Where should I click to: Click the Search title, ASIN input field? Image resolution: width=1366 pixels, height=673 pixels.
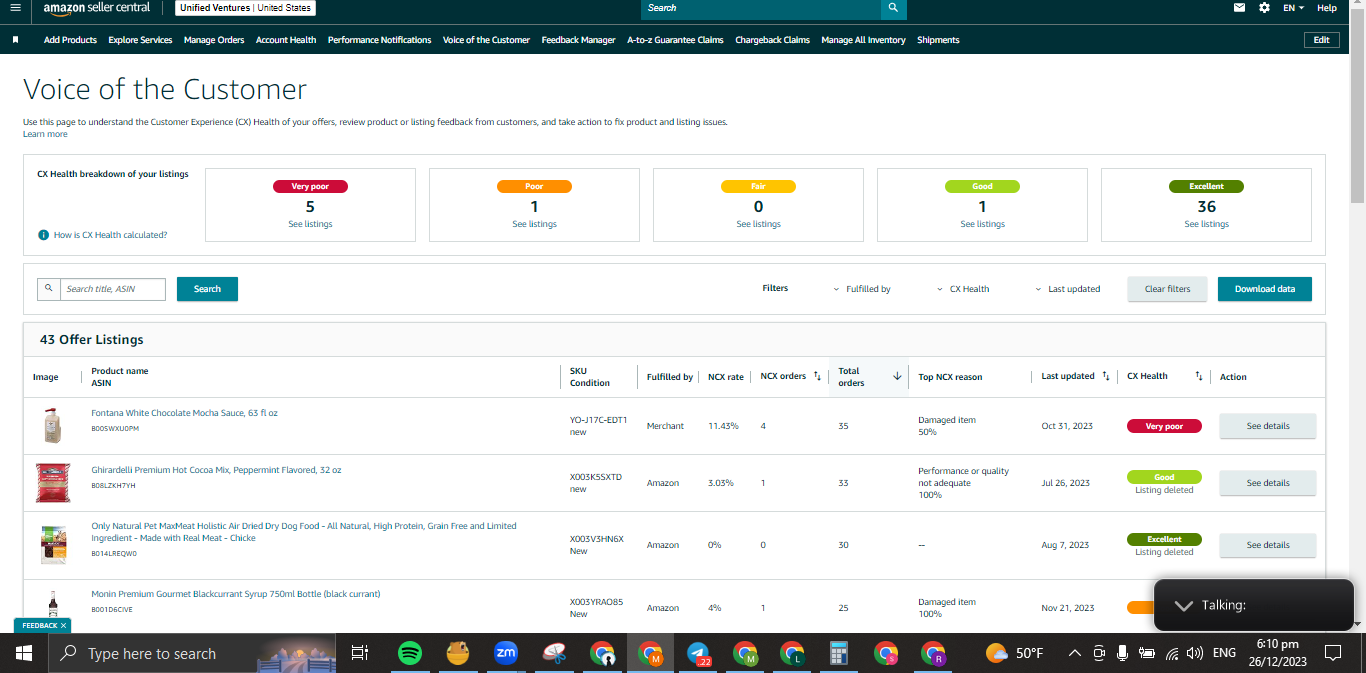pos(113,289)
